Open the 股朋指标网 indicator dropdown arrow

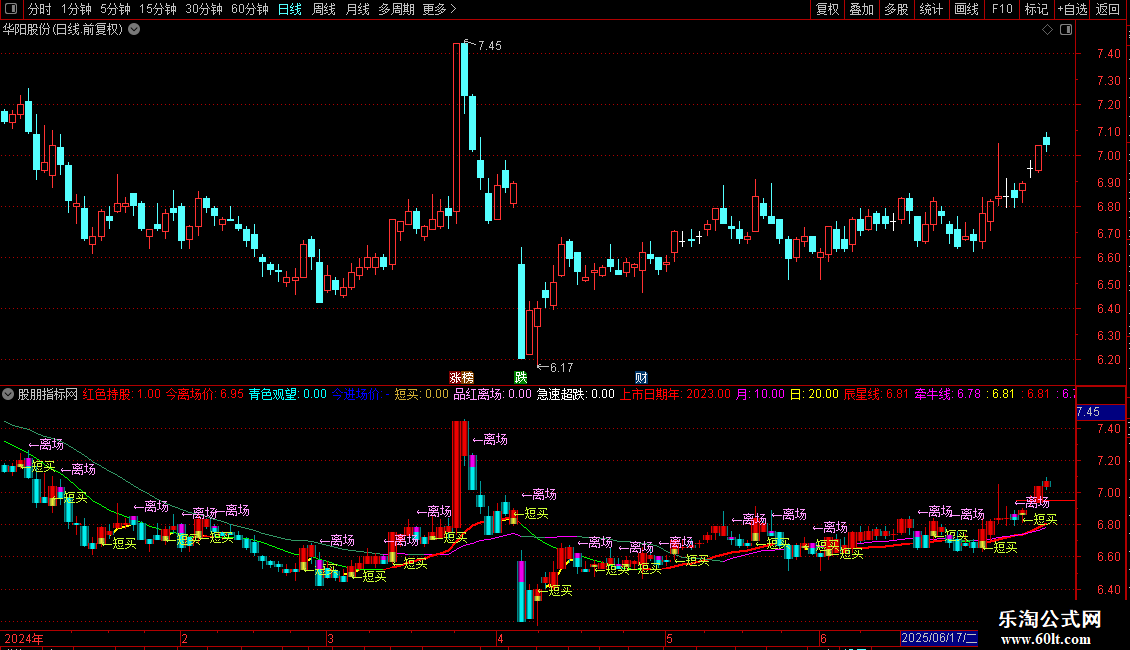8,394
